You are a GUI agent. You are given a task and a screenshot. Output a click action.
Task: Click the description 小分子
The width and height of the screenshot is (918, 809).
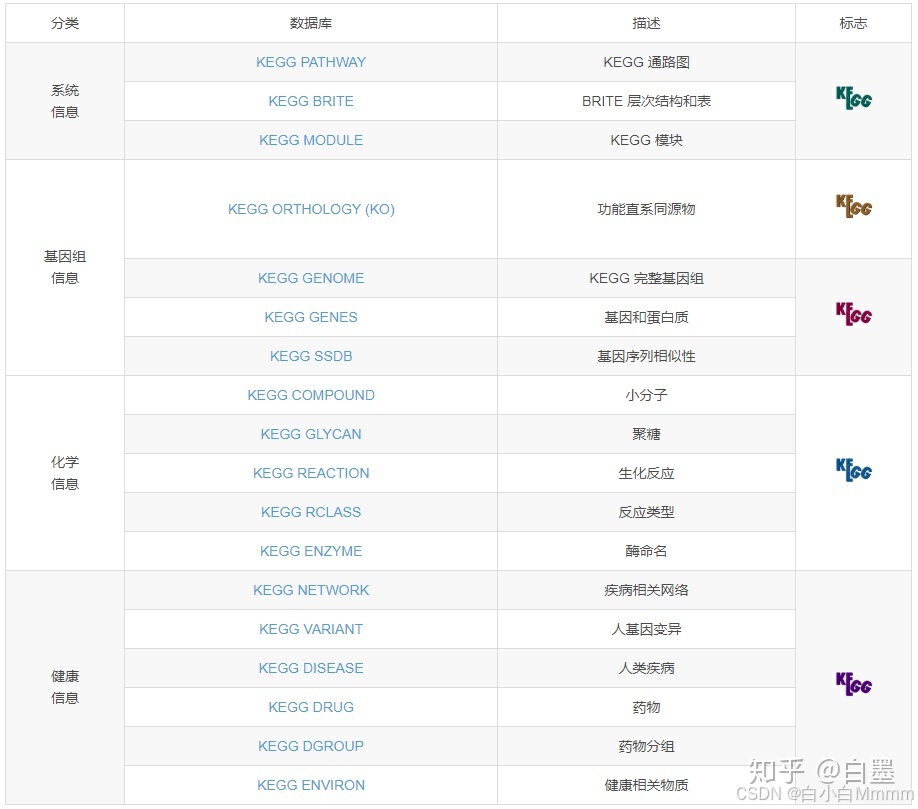click(x=646, y=395)
